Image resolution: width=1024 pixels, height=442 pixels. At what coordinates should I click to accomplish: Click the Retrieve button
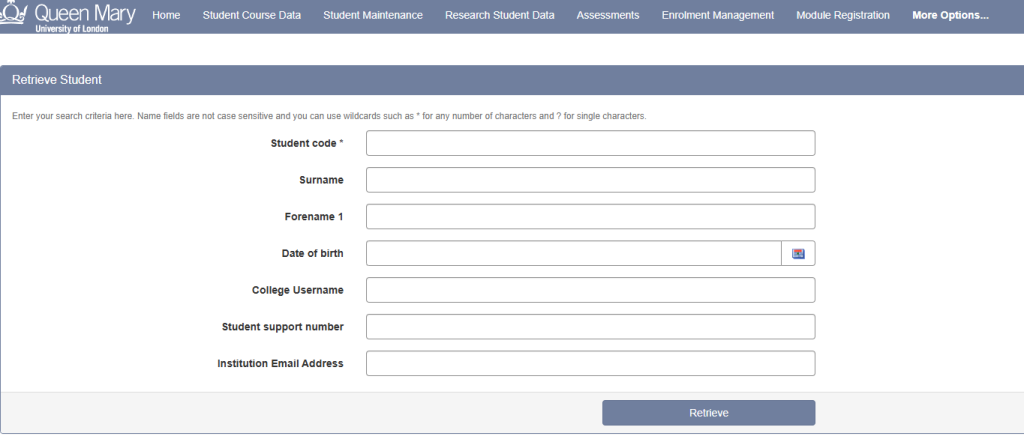(x=709, y=413)
